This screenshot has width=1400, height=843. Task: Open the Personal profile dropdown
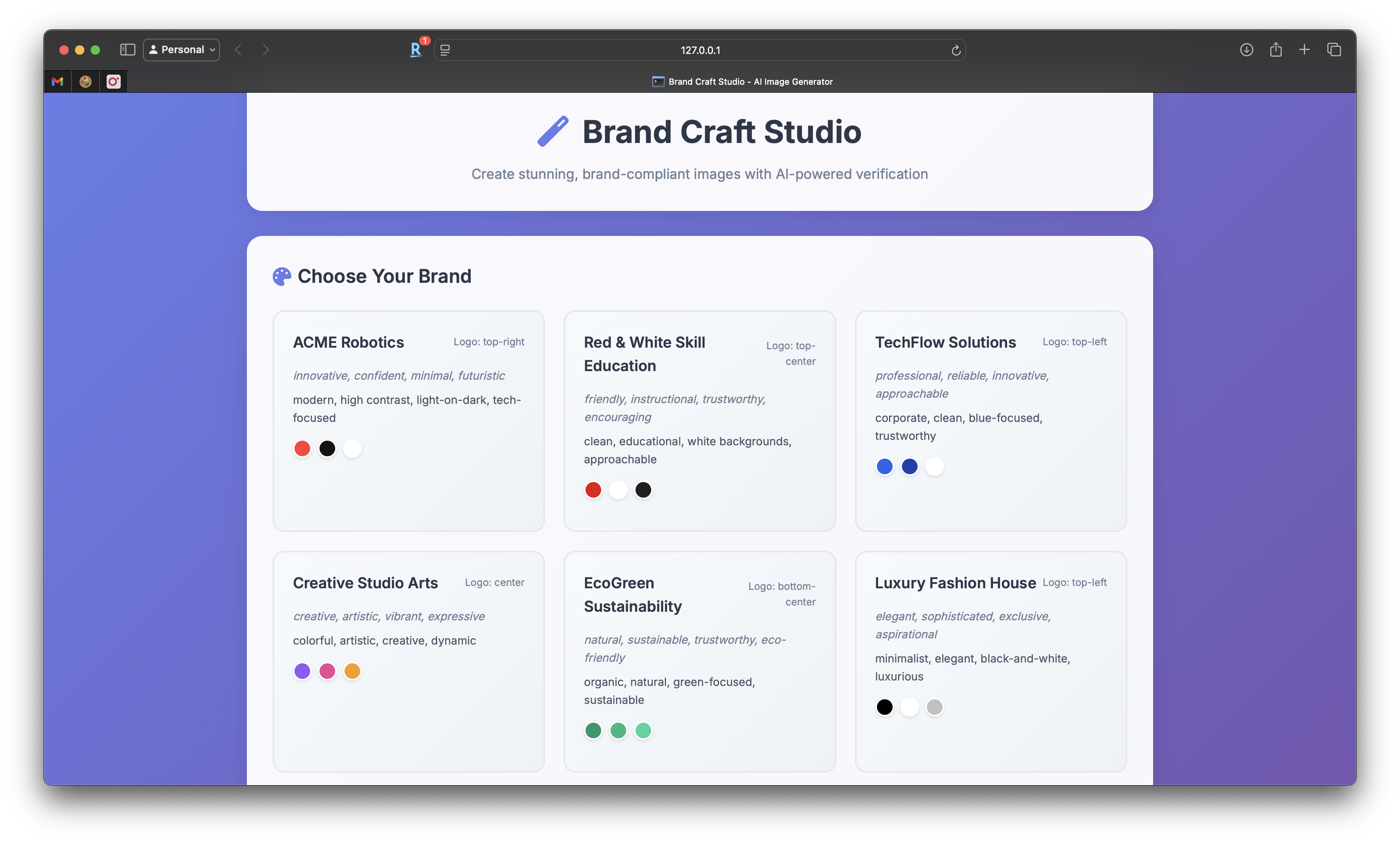pos(181,50)
